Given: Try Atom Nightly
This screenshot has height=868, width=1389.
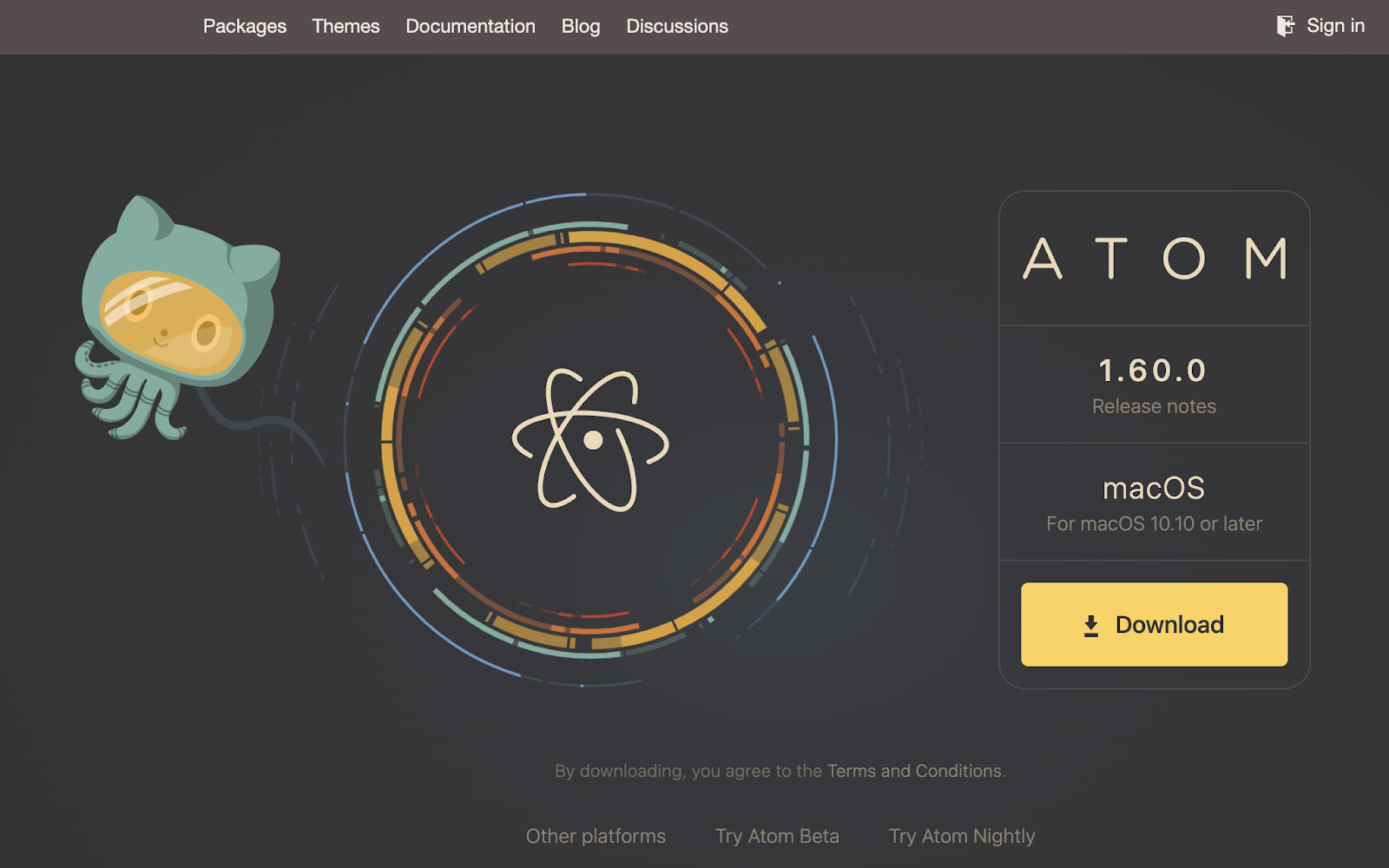Looking at the screenshot, I should pyautogui.click(x=961, y=836).
